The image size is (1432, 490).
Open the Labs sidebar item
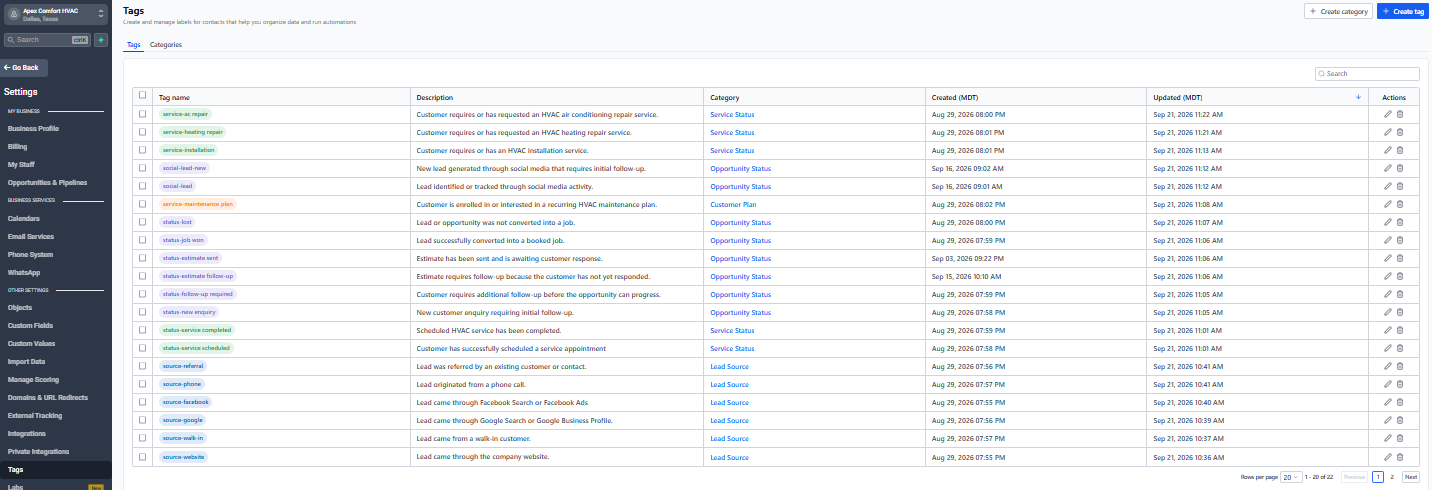tap(15, 487)
